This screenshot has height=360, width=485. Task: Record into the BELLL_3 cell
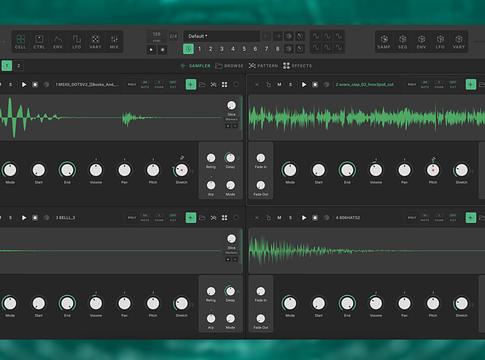(35, 218)
